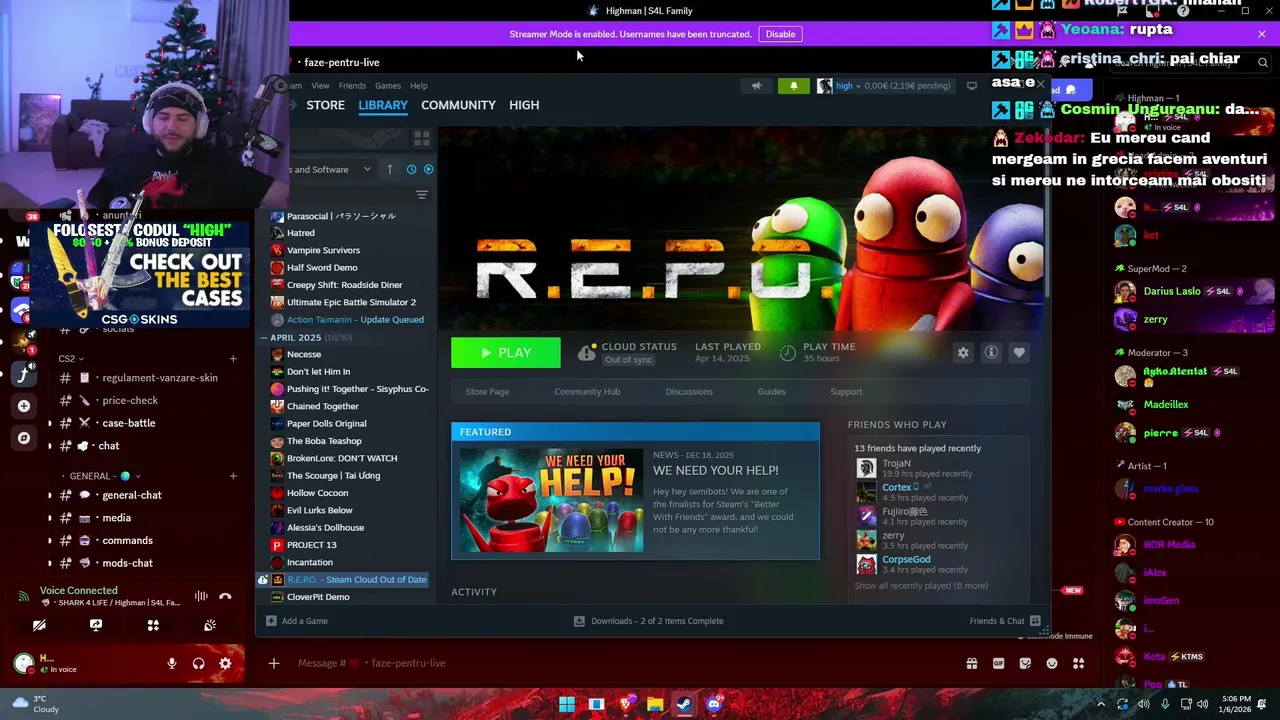
Task: Open the Steam LIBRARY tab
Action: pyautogui.click(x=383, y=105)
